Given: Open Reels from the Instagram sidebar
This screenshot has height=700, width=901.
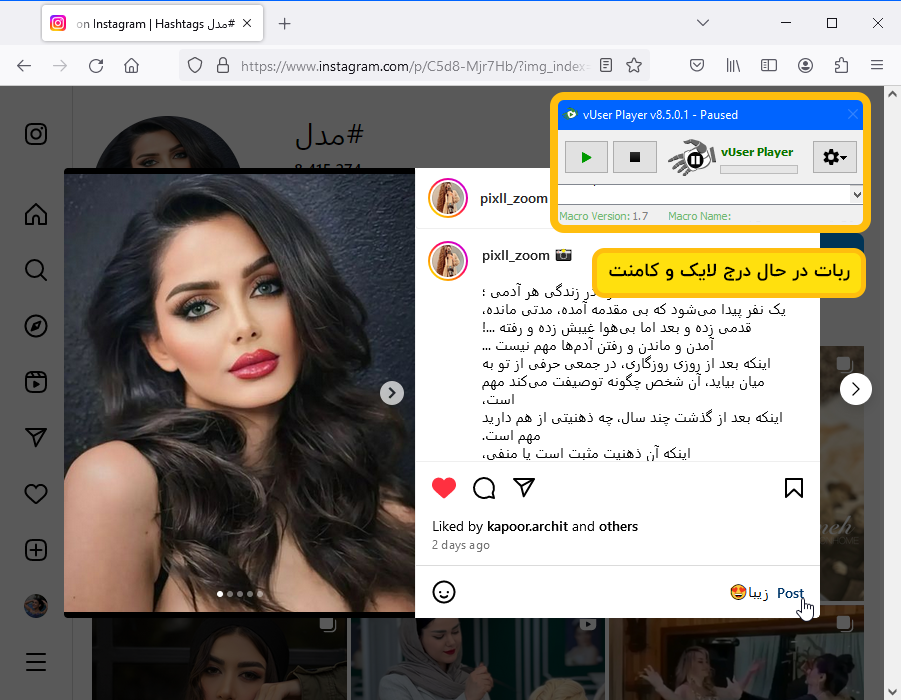Looking at the screenshot, I should 36,382.
